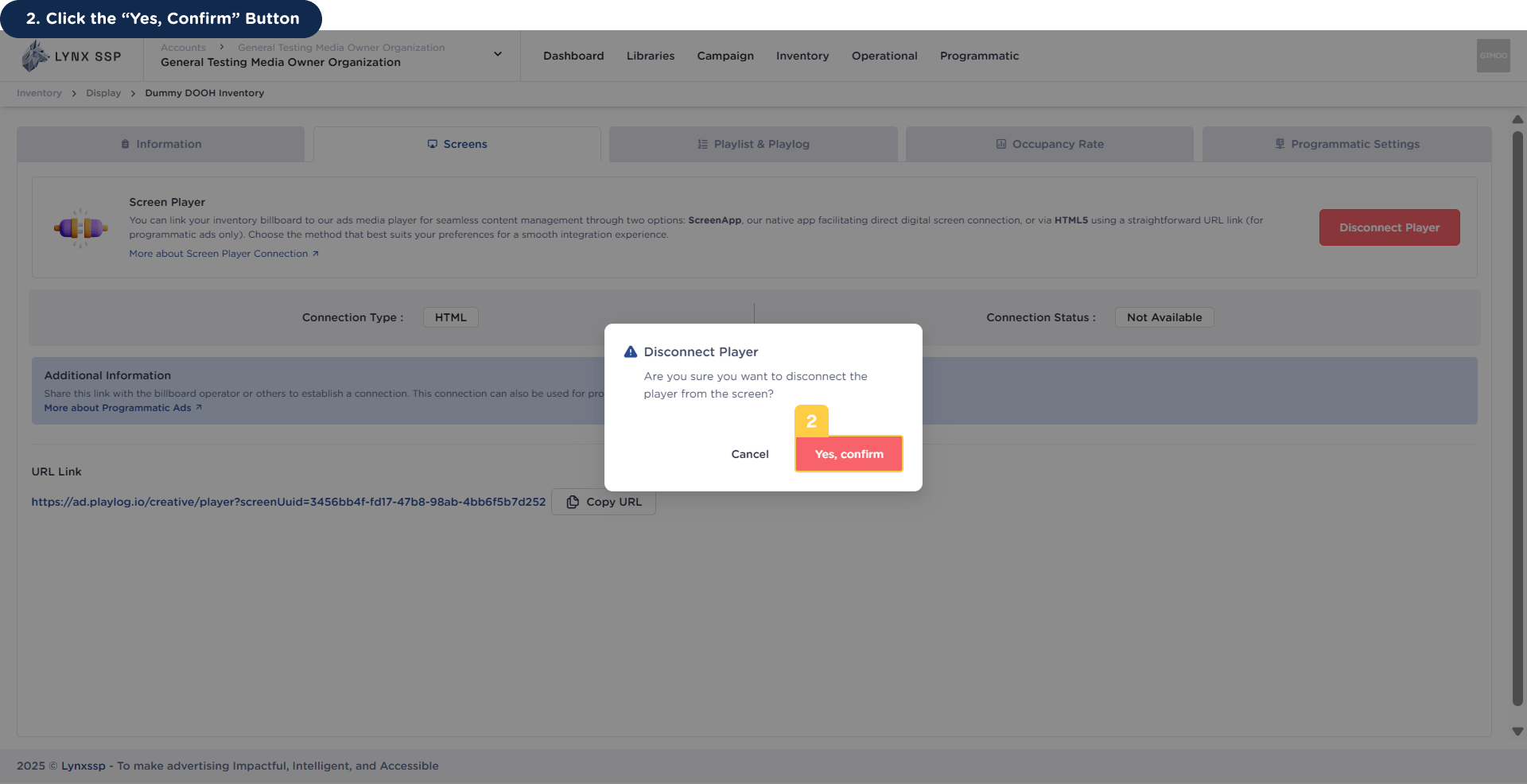Viewport: 1527px width, 784px height.
Task: Click the vertical scrollbar thumb
Action: click(1517, 418)
